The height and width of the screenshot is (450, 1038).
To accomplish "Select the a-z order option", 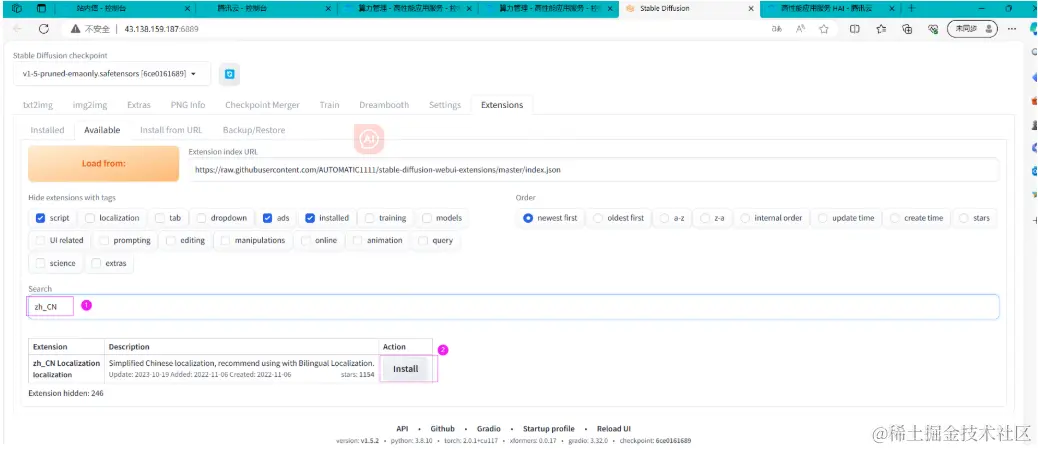I will pos(664,218).
